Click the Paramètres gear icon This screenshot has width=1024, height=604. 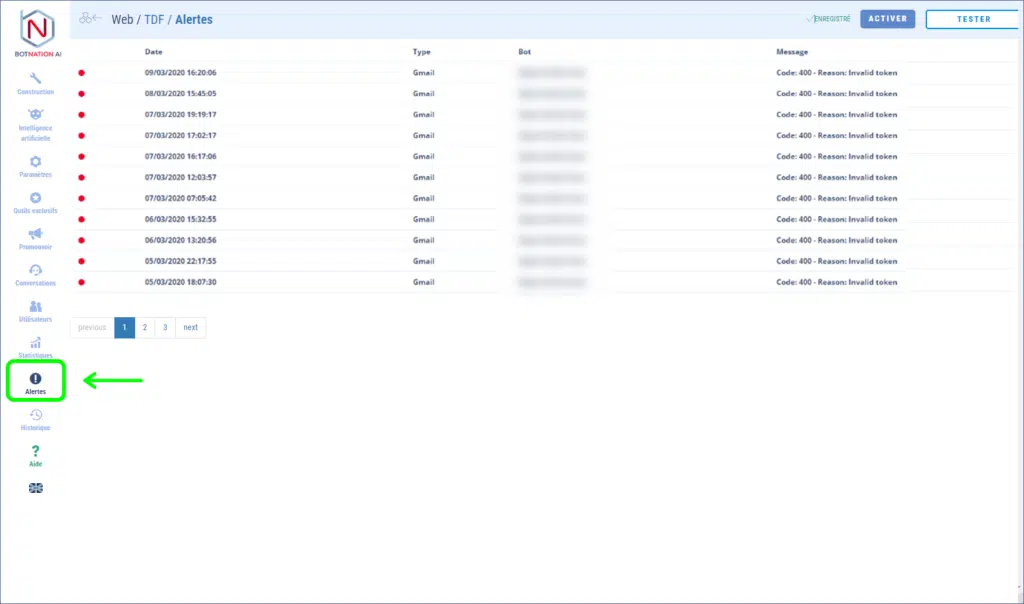[x=36, y=161]
